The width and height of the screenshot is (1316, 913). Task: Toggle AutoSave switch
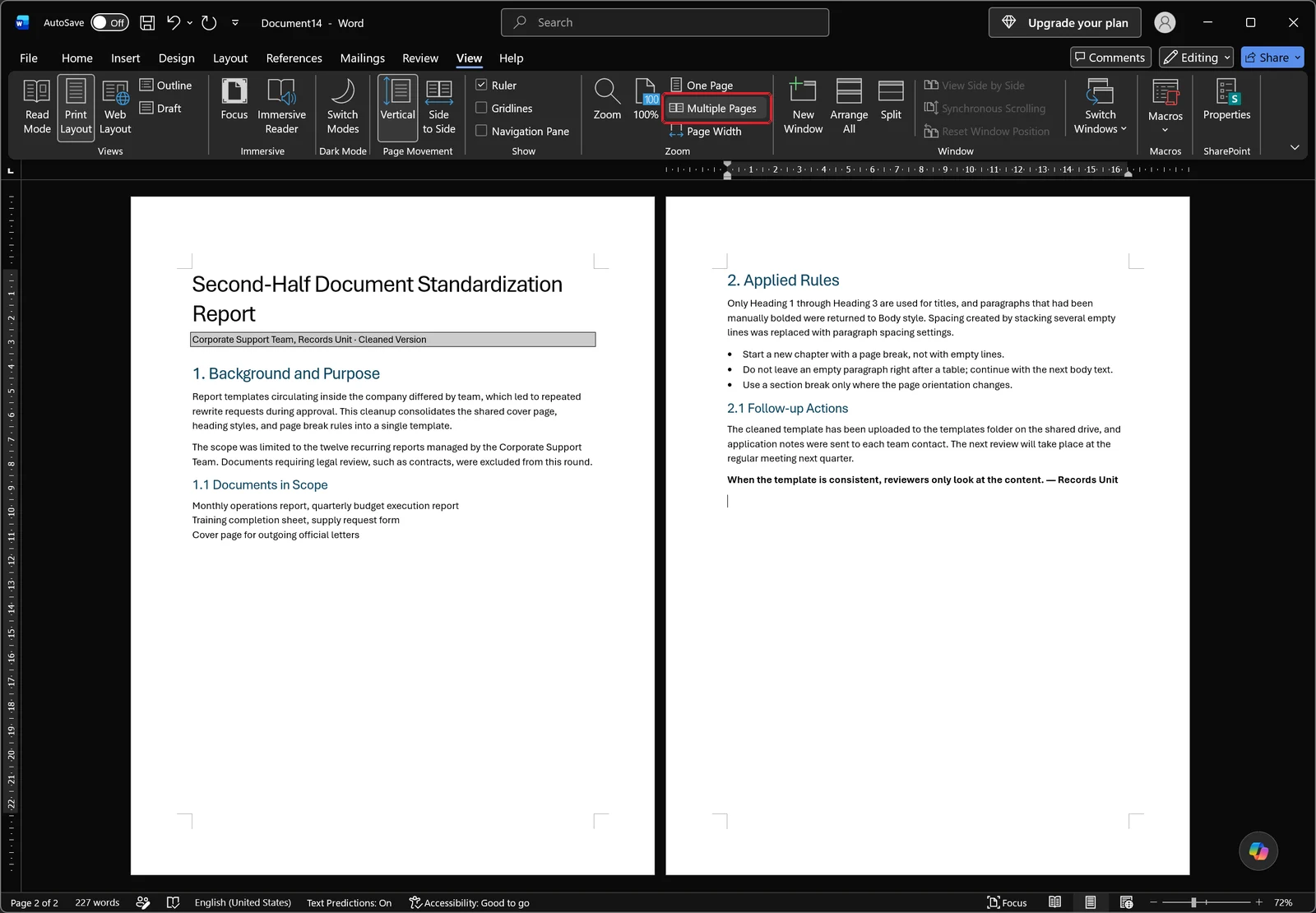pos(109,23)
